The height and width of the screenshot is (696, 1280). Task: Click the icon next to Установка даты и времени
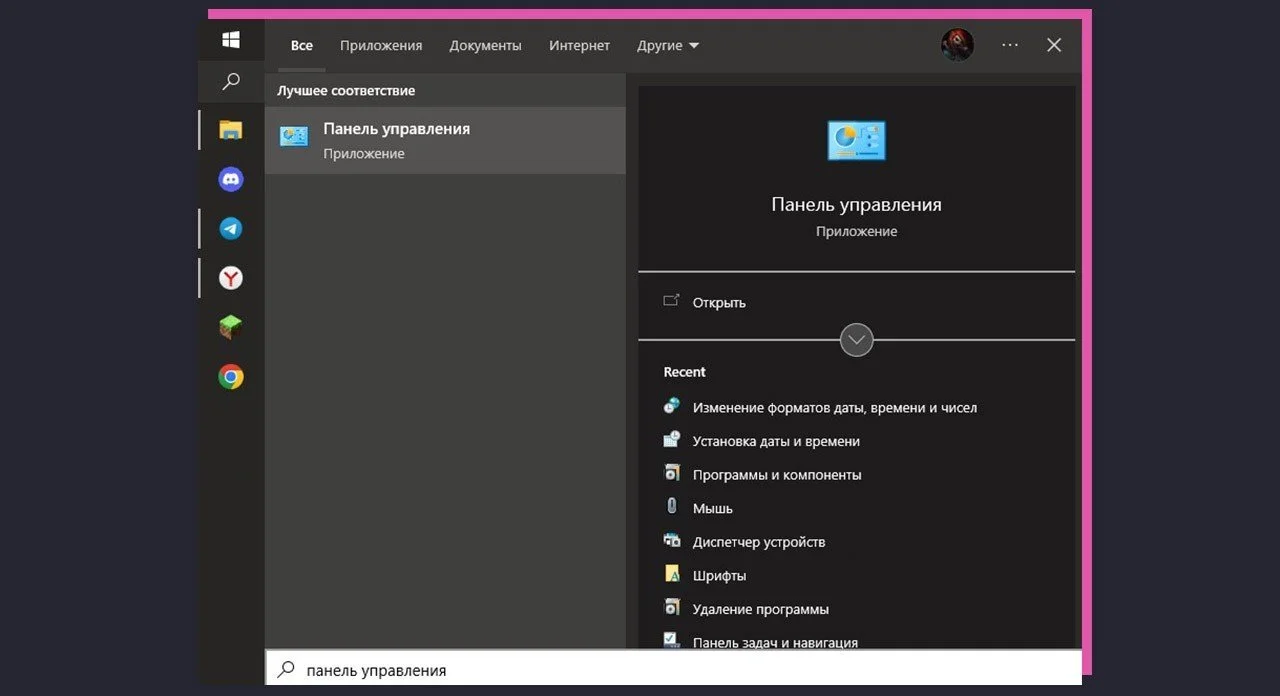(x=672, y=440)
